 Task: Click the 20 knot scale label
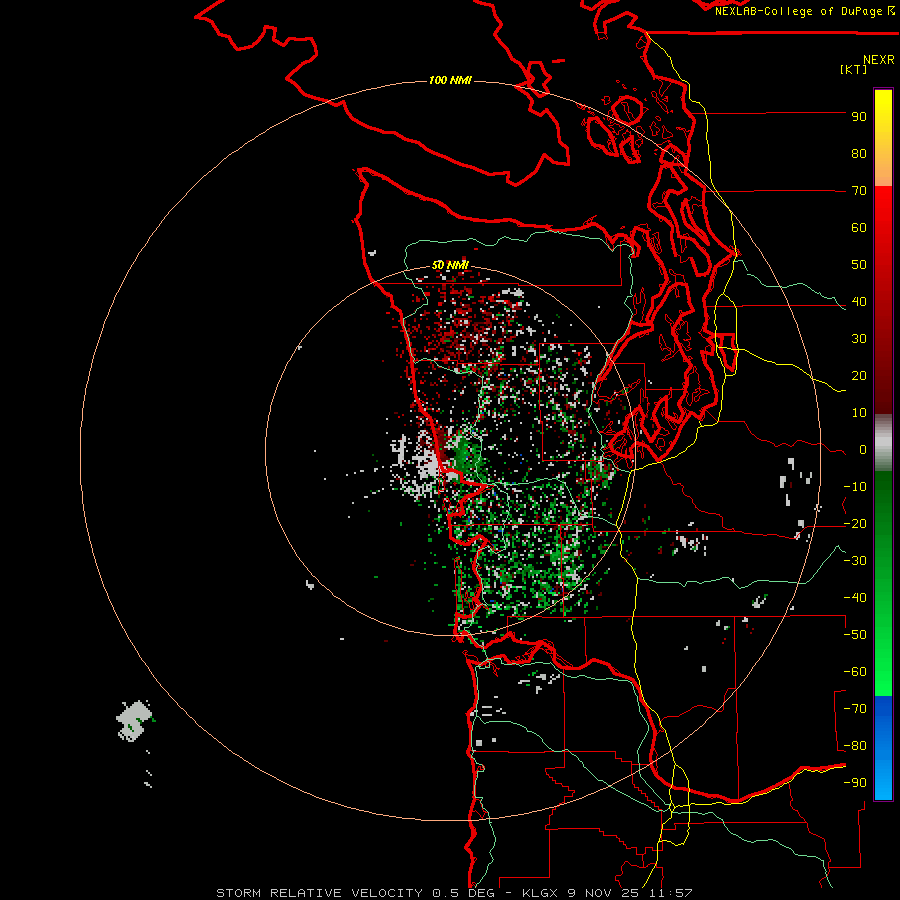859,376
